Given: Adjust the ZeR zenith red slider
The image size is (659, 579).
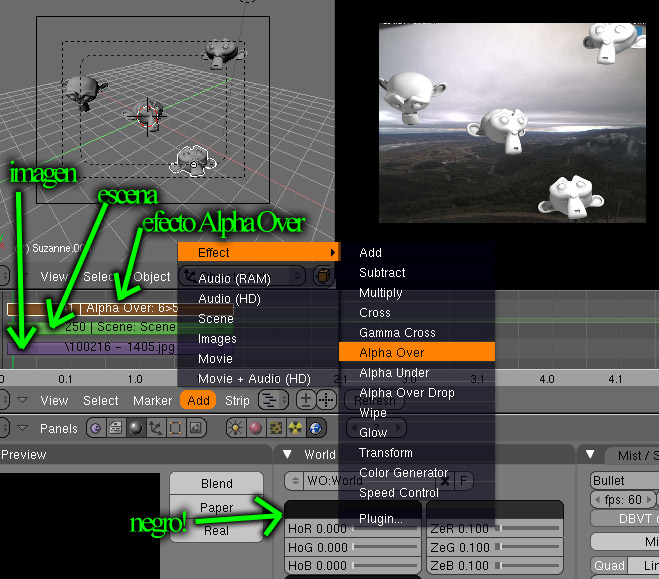Looking at the screenshot, I should 495,528.
